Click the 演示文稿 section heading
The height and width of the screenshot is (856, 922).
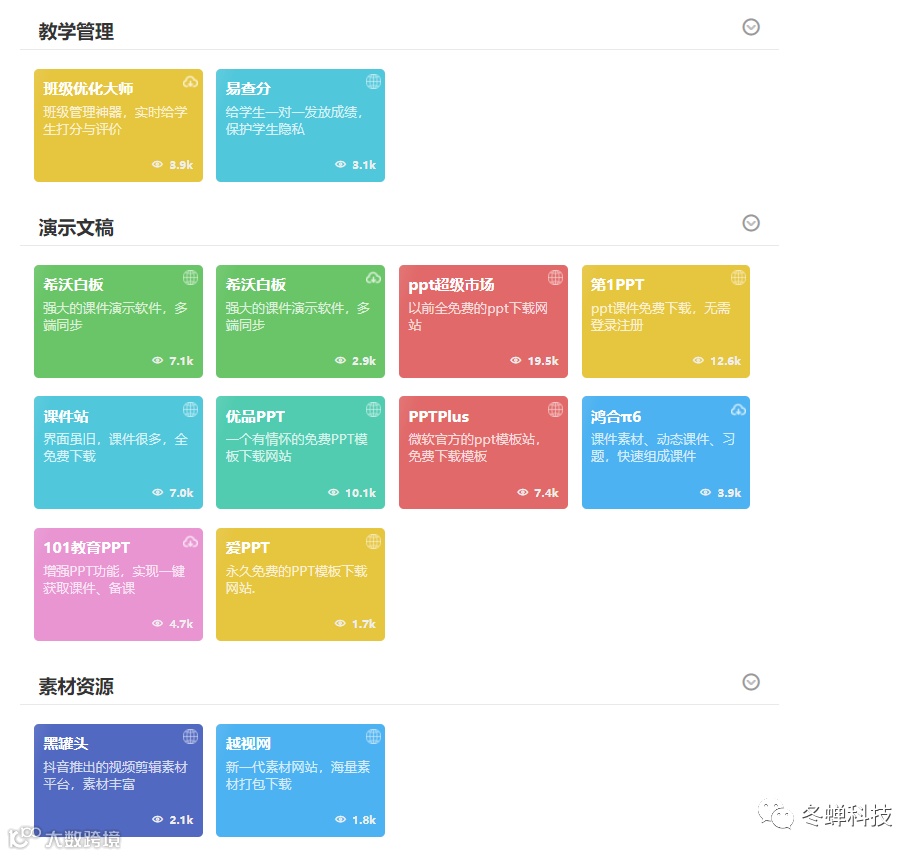coord(76,228)
